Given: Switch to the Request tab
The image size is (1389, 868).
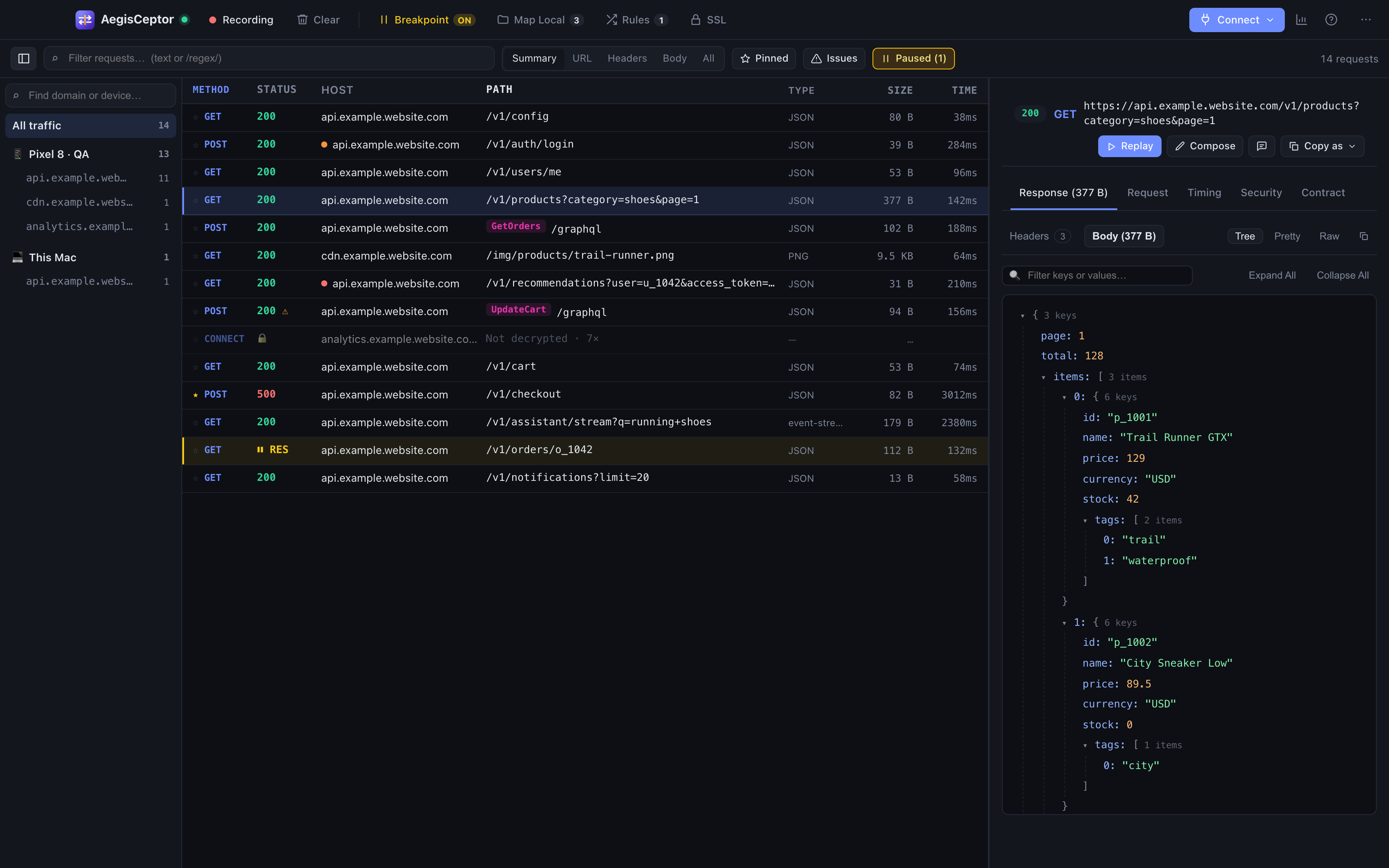Looking at the screenshot, I should click(x=1147, y=192).
